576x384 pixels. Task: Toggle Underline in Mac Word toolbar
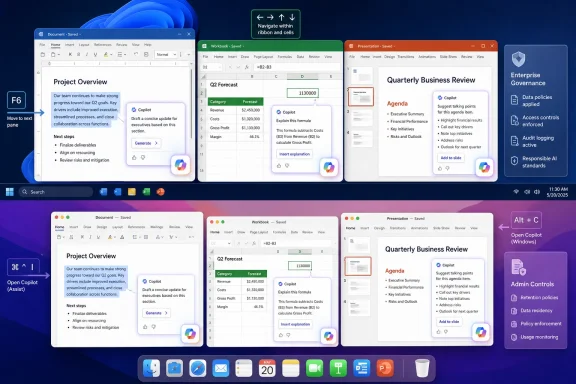[98, 237]
